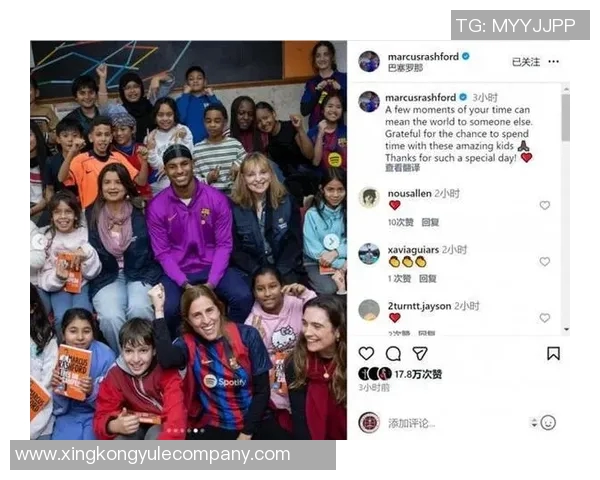Open emoji picker in comment box
This screenshot has height=480, width=600.
tap(548, 423)
